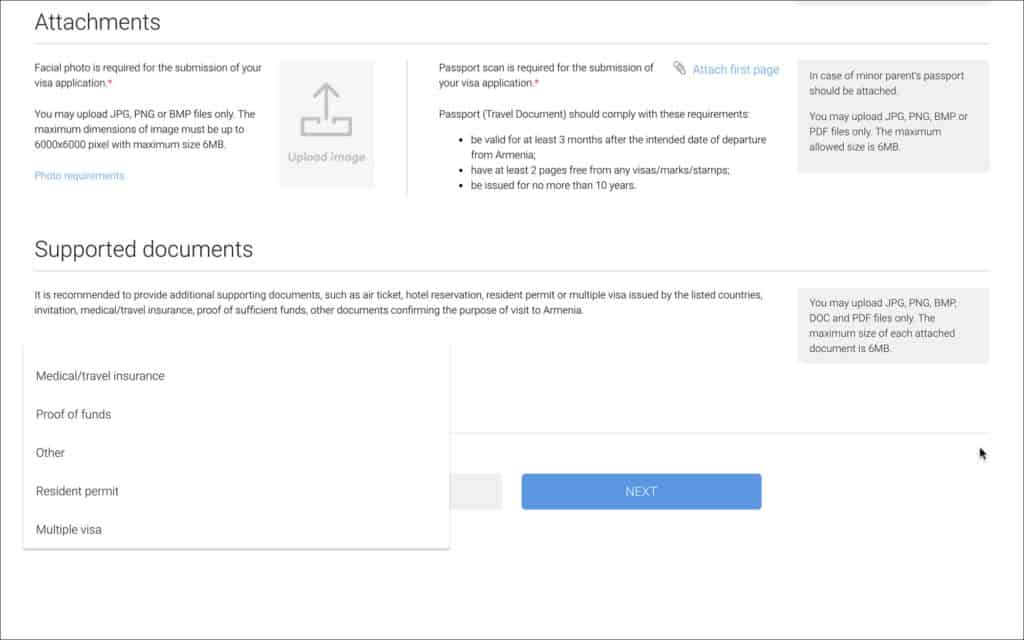Click 'Facial photo is required' text

coord(148,75)
